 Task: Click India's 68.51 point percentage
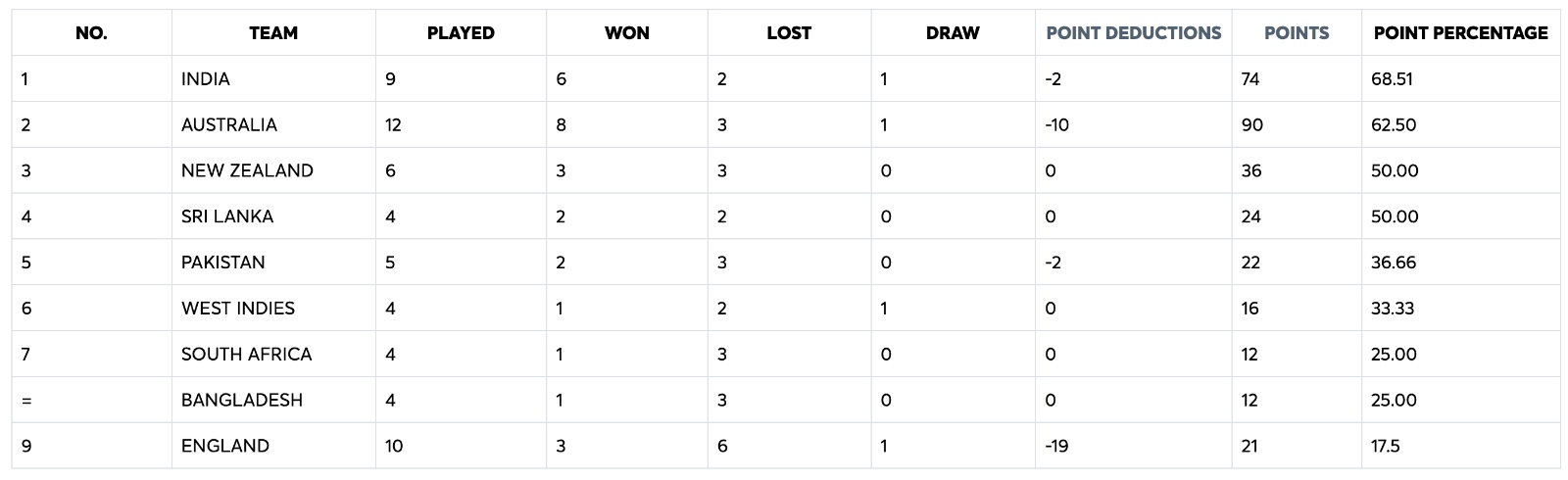pyautogui.click(x=1392, y=79)
